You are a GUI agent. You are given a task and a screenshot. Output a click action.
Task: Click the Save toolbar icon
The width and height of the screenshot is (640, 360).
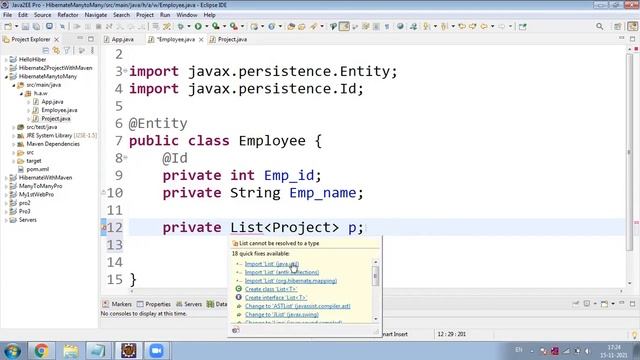click(25, 27)
